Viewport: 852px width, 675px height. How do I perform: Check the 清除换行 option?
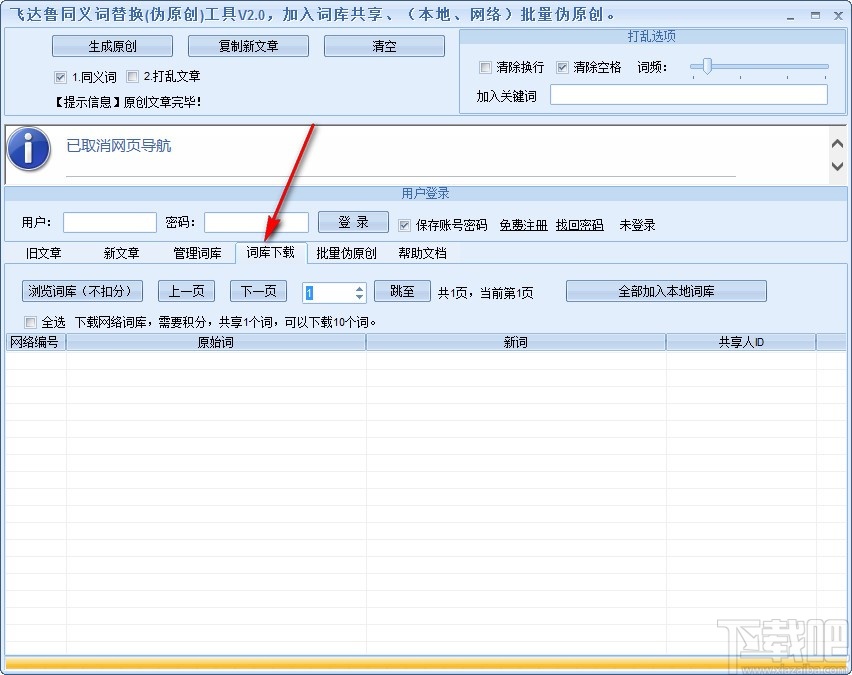coord(485,67)
